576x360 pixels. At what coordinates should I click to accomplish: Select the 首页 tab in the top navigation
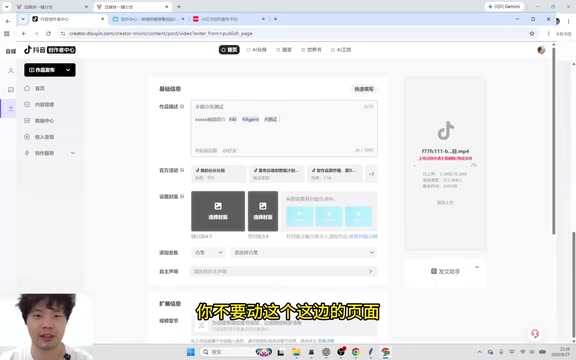click(x=229, y=50)
